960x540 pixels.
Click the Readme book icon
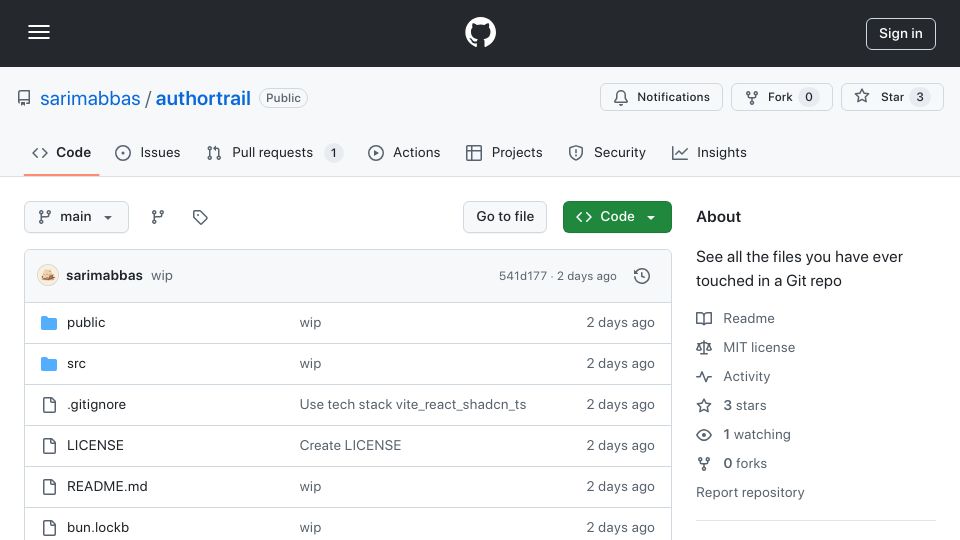tap(704, 318)
